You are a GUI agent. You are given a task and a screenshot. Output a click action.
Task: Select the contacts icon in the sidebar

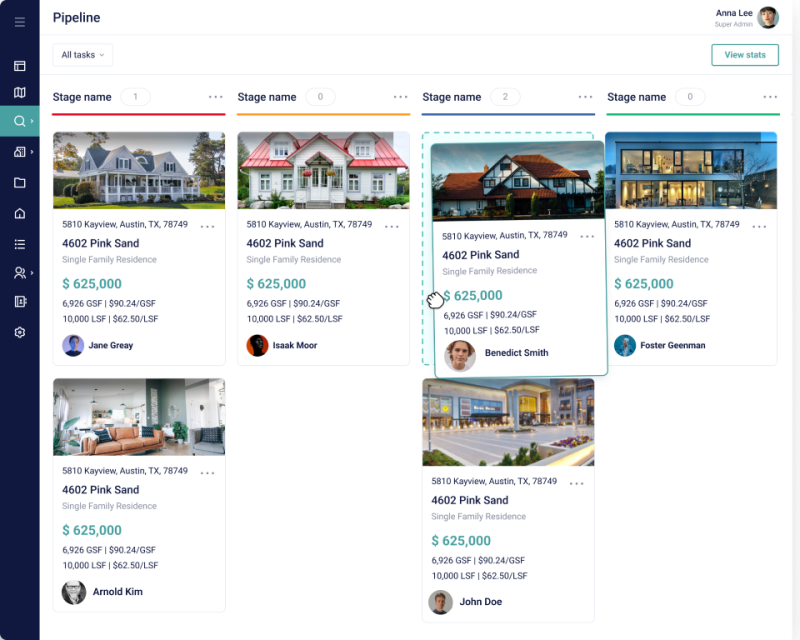(x=18, y=272)
